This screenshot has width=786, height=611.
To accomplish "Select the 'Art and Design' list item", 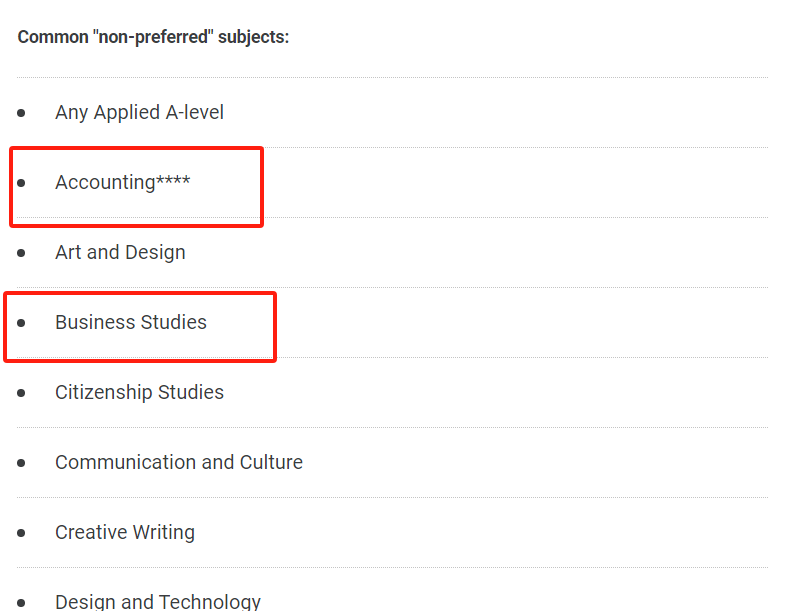I will pos(120,253).
